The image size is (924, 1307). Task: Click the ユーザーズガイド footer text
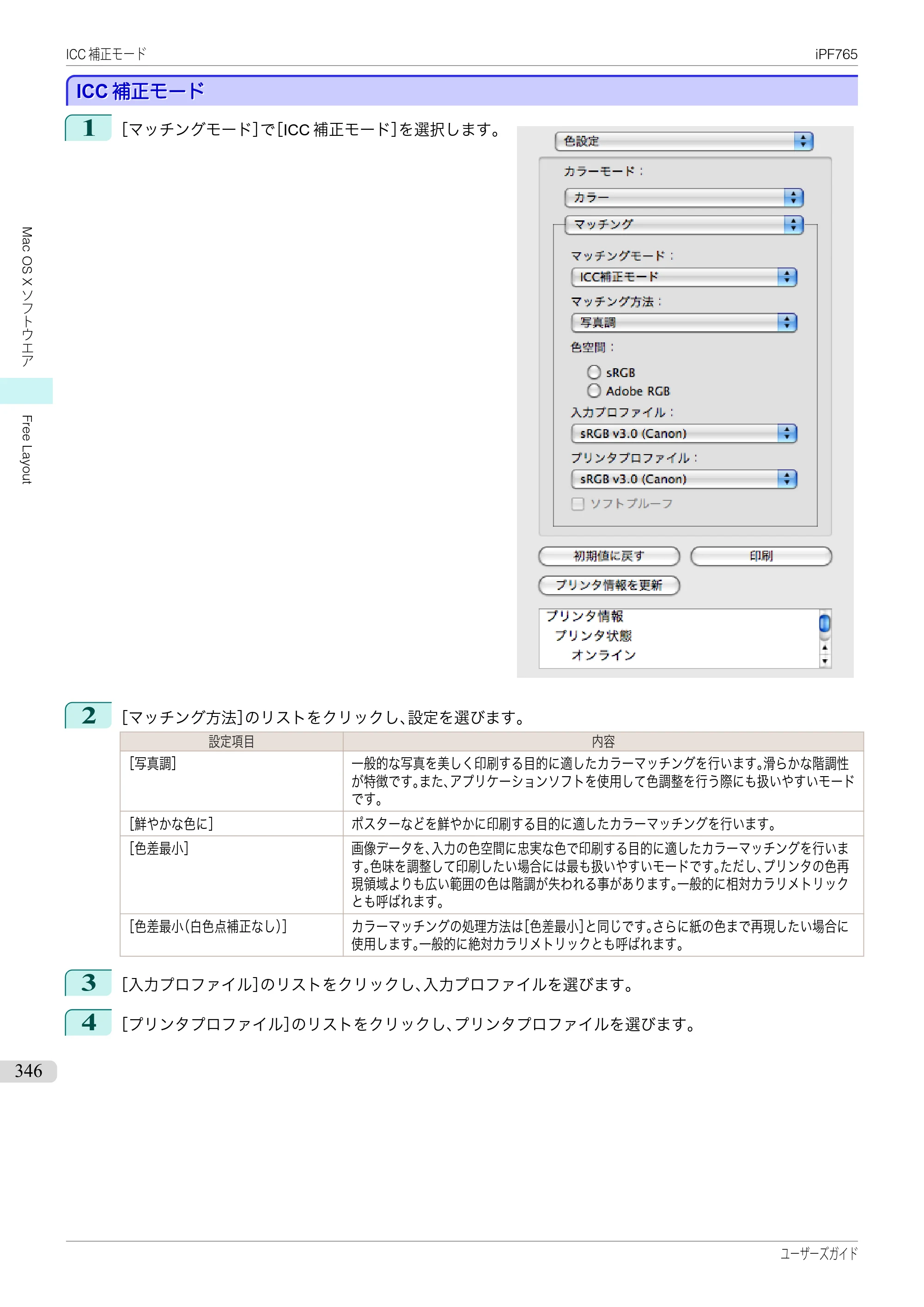pyautogui.click(x=819, y=1253)
